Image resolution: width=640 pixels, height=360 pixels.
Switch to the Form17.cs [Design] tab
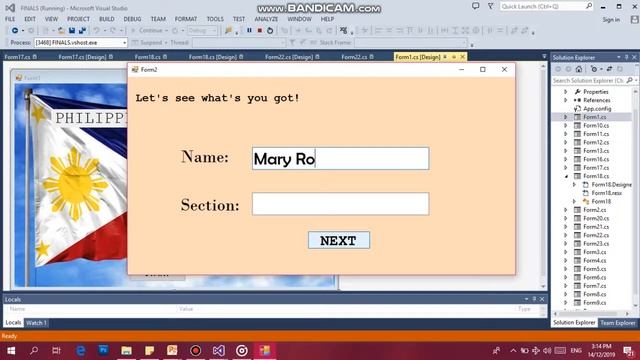click(x=82, y=57)
